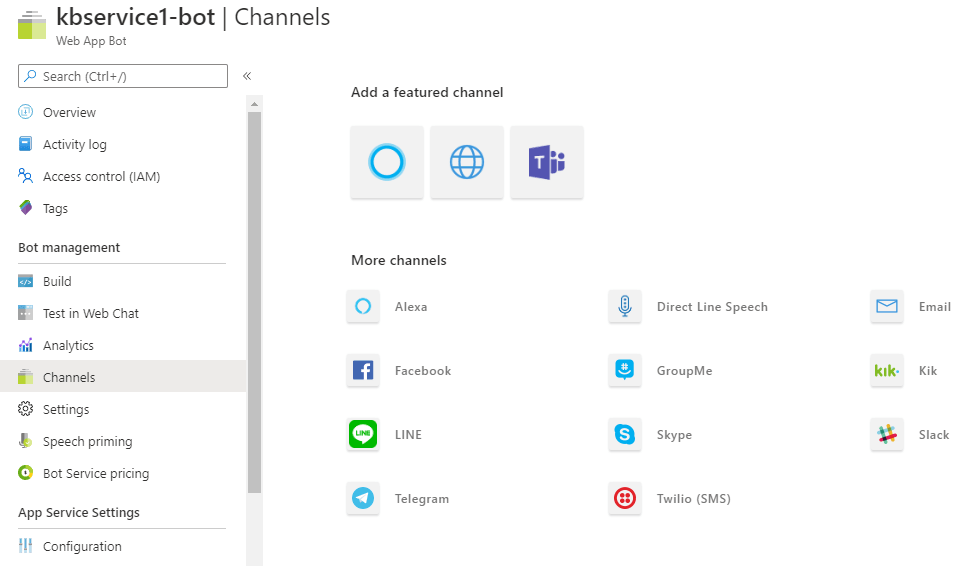Select the Skype channel label
The width and height of the screenshot is (968, 566).
pyautogui.click(x=674, y=435)
